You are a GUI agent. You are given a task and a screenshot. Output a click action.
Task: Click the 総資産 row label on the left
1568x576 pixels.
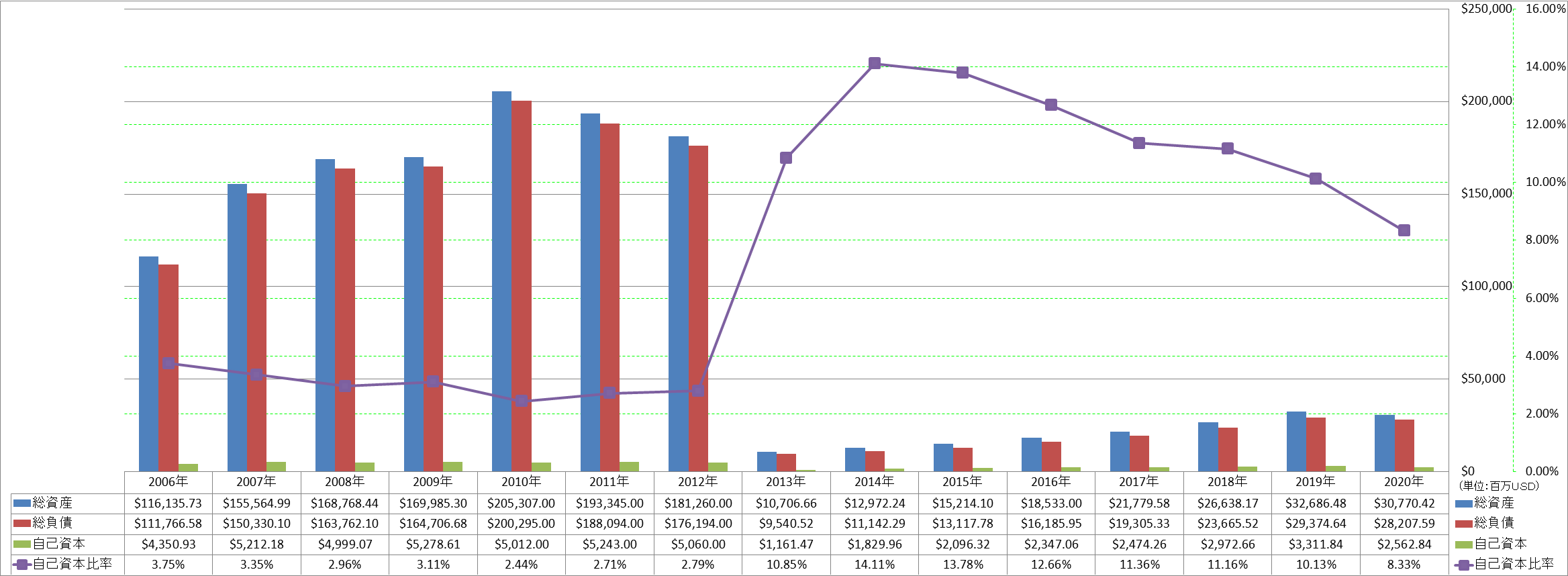[x=52, y=503]
